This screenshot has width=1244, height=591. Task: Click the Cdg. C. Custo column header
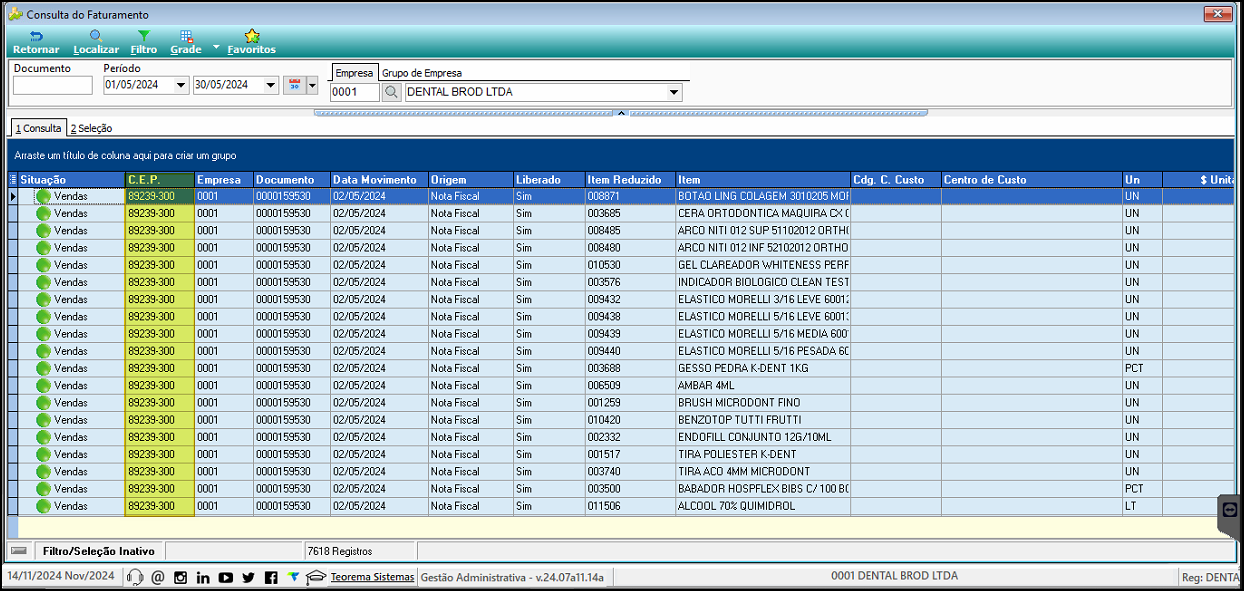[895, 179]
